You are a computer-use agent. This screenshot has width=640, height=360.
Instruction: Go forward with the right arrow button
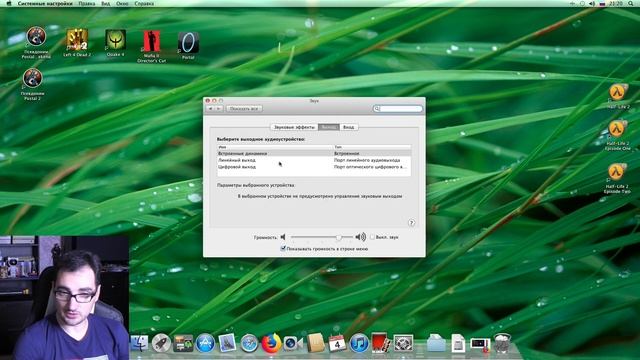pos(219,109)
